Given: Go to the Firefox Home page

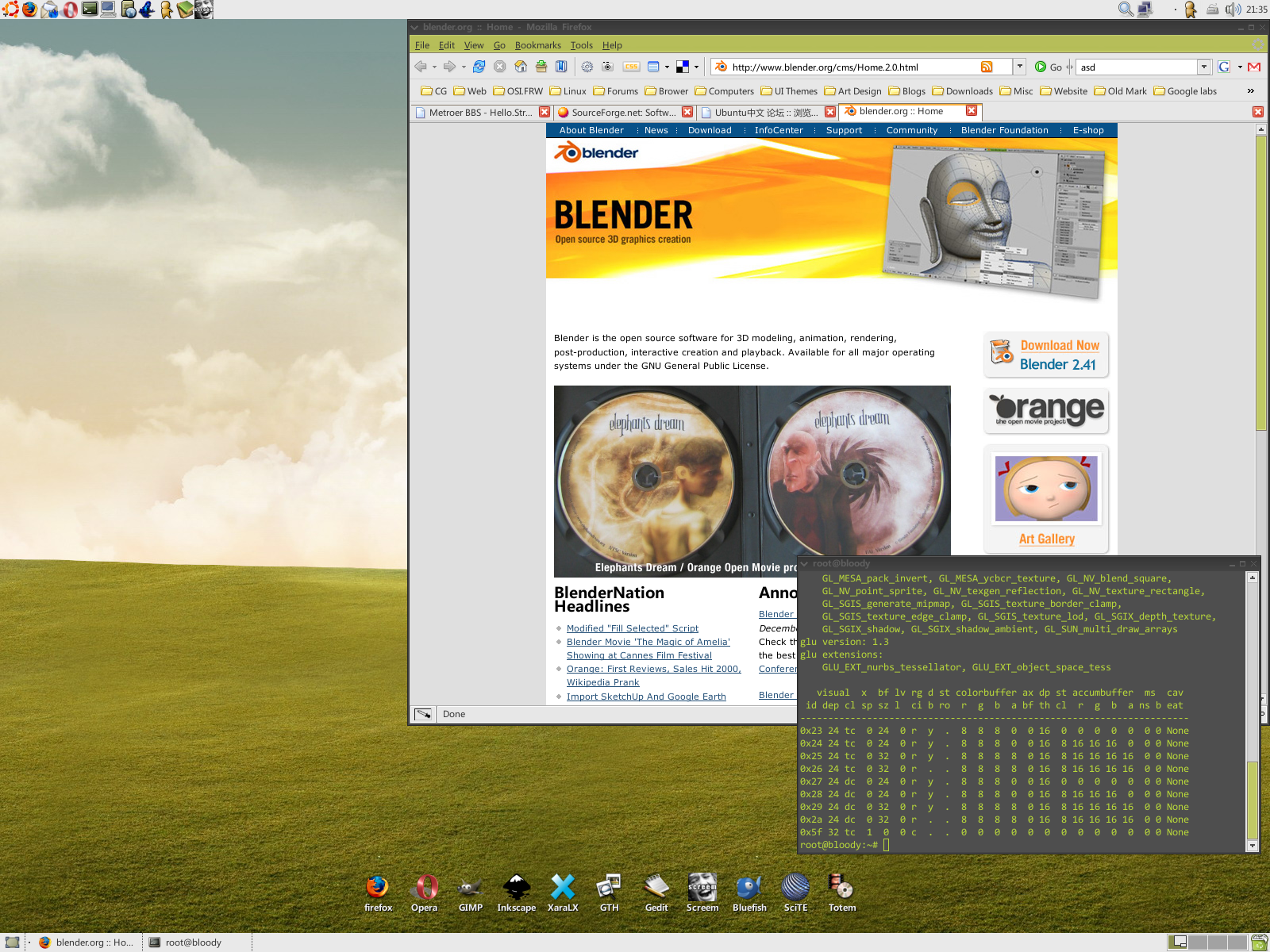Looking at the screenshot, I should (521, 67).
